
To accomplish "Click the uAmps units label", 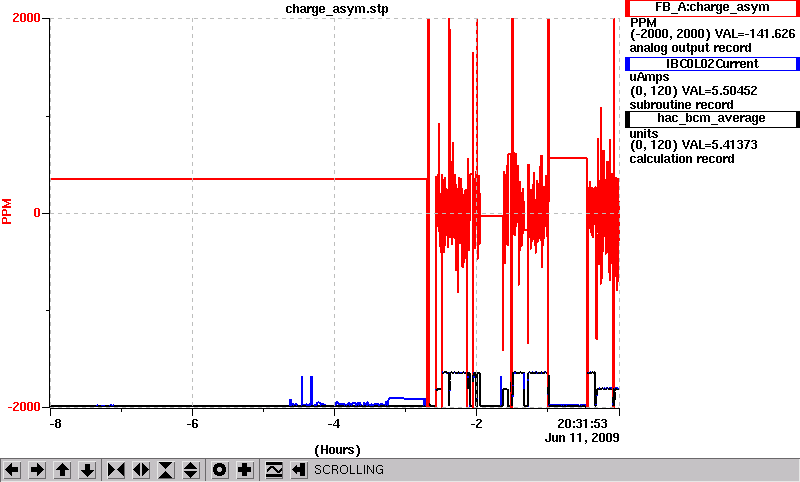I will coord(649,78).
